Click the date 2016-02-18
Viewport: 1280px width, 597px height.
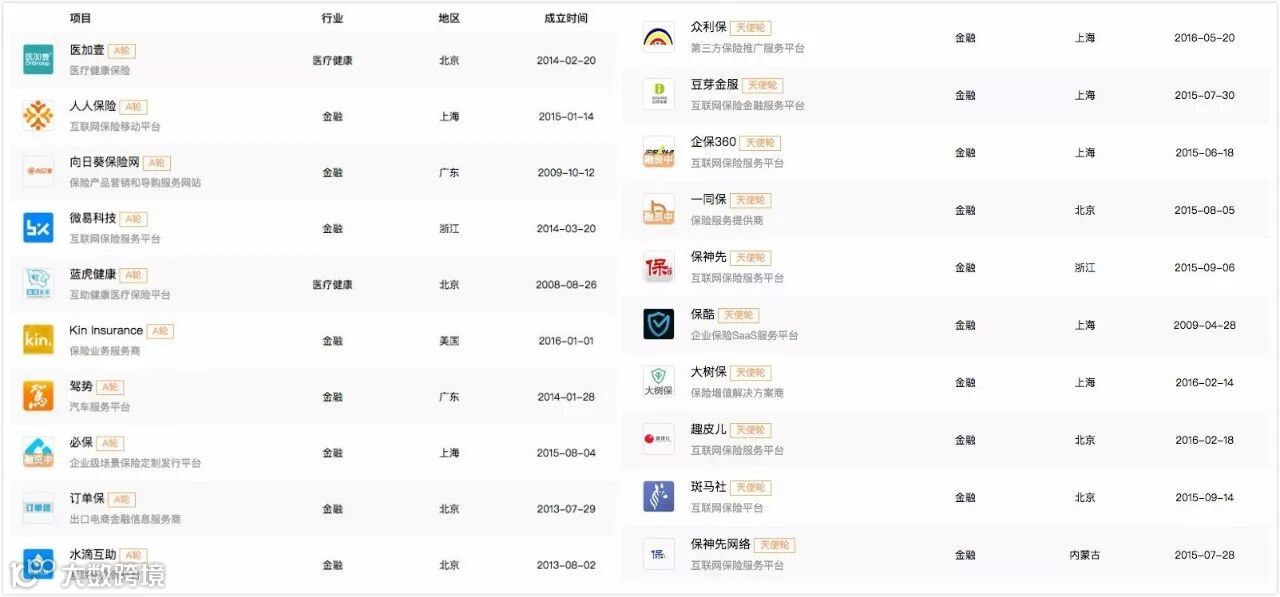coord(1204,441)
